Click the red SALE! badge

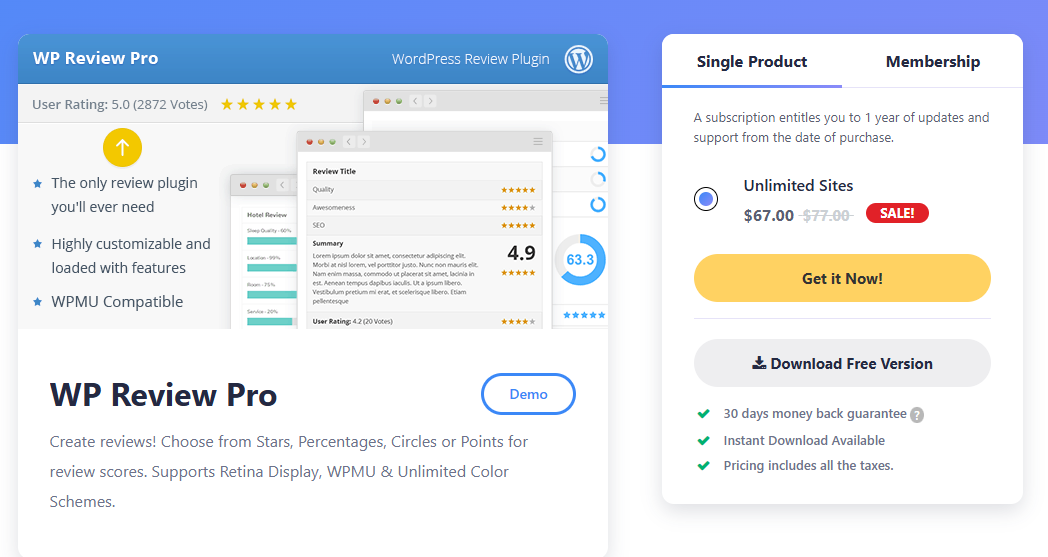[x=897, y=213]
